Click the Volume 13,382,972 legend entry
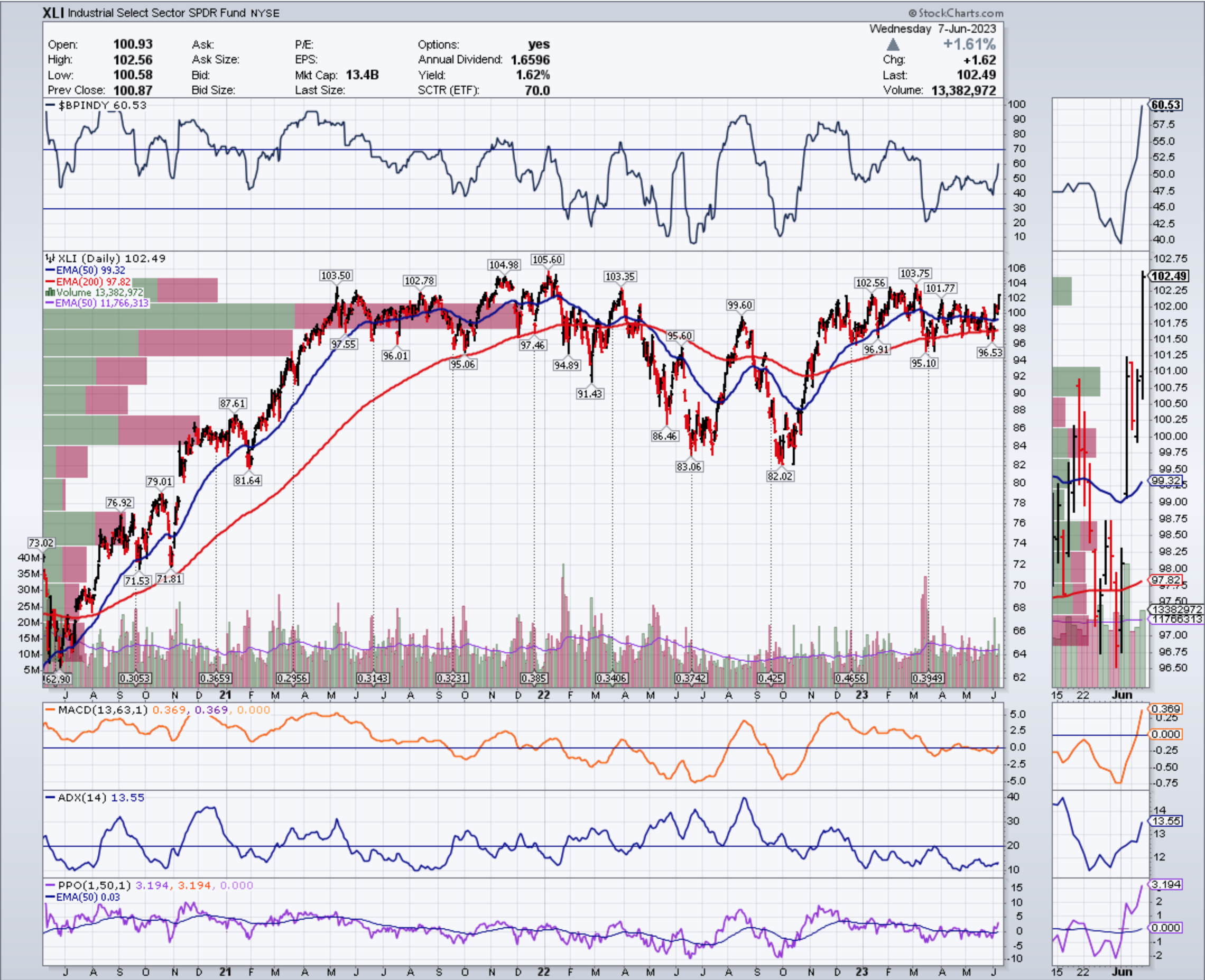This screenshot has width=1205, height=980. [x=94, y=292]
